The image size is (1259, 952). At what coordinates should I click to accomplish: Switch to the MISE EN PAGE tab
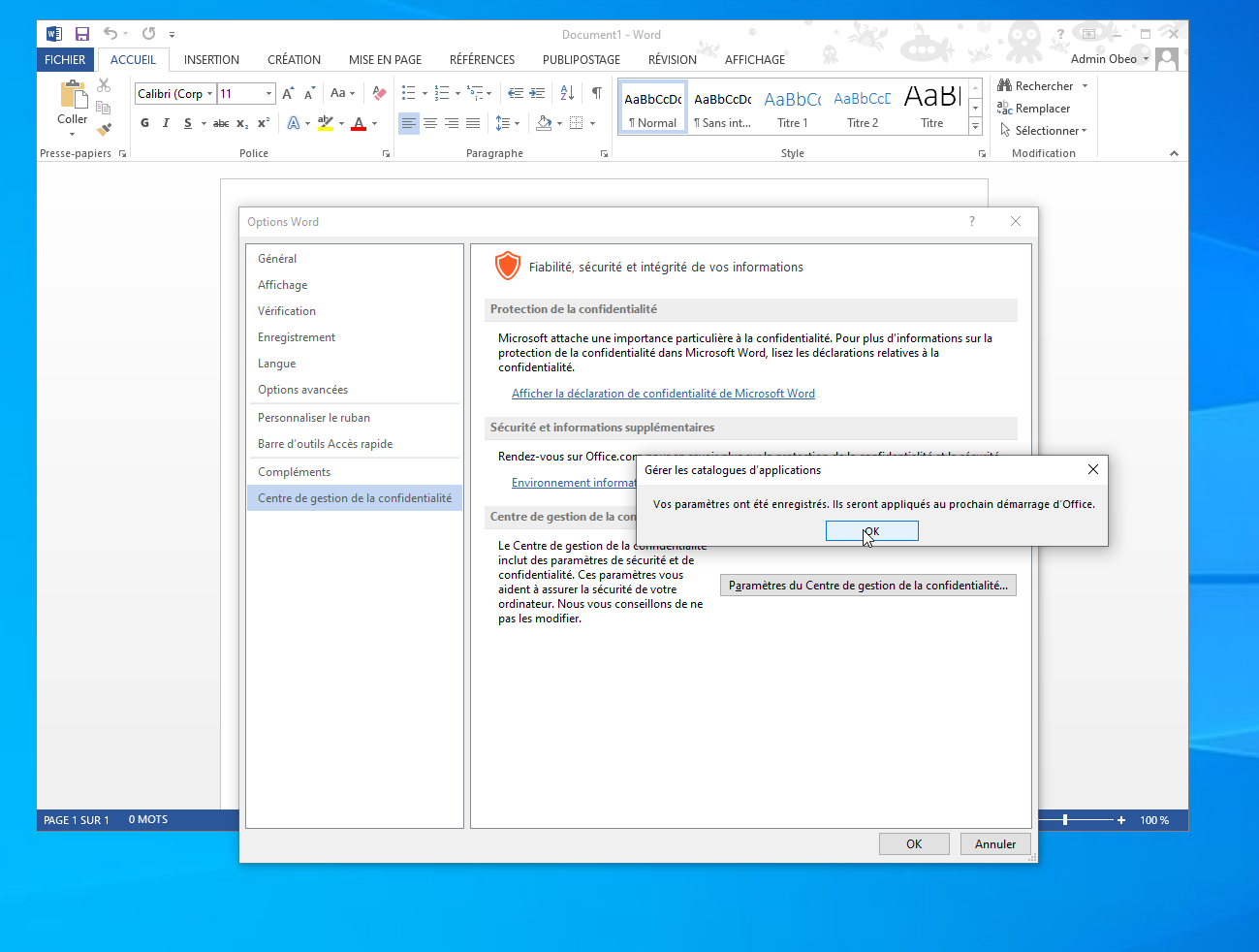pos(385,59)
